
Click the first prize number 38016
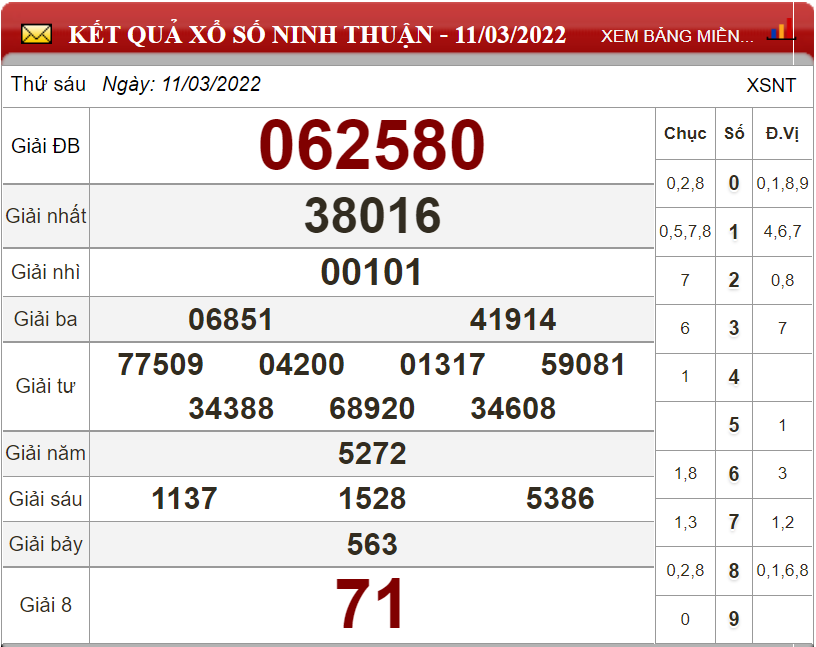pyautogui.click(x=372, y=216)
